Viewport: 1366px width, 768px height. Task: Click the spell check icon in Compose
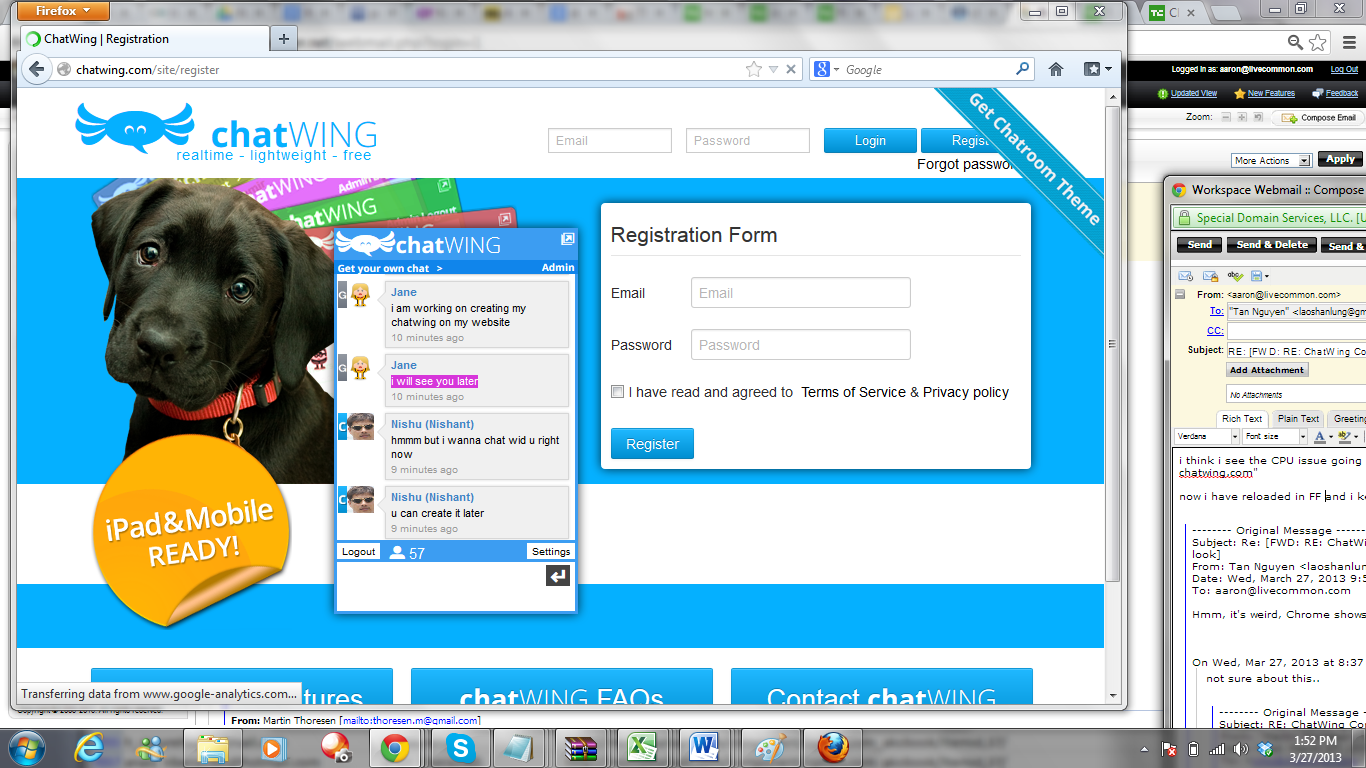click(1235, 276)
